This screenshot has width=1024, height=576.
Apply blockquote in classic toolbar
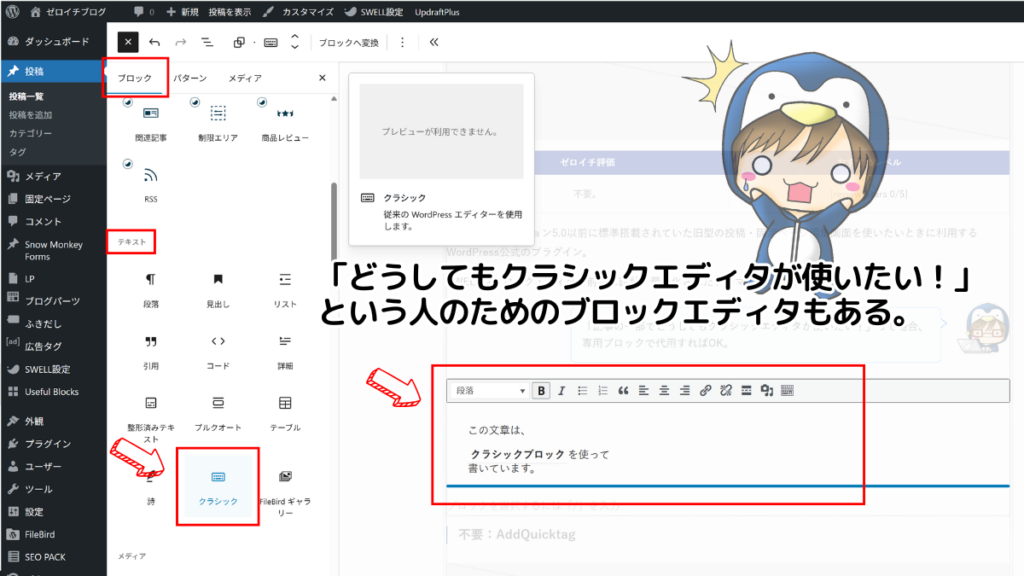pos(623,391)
